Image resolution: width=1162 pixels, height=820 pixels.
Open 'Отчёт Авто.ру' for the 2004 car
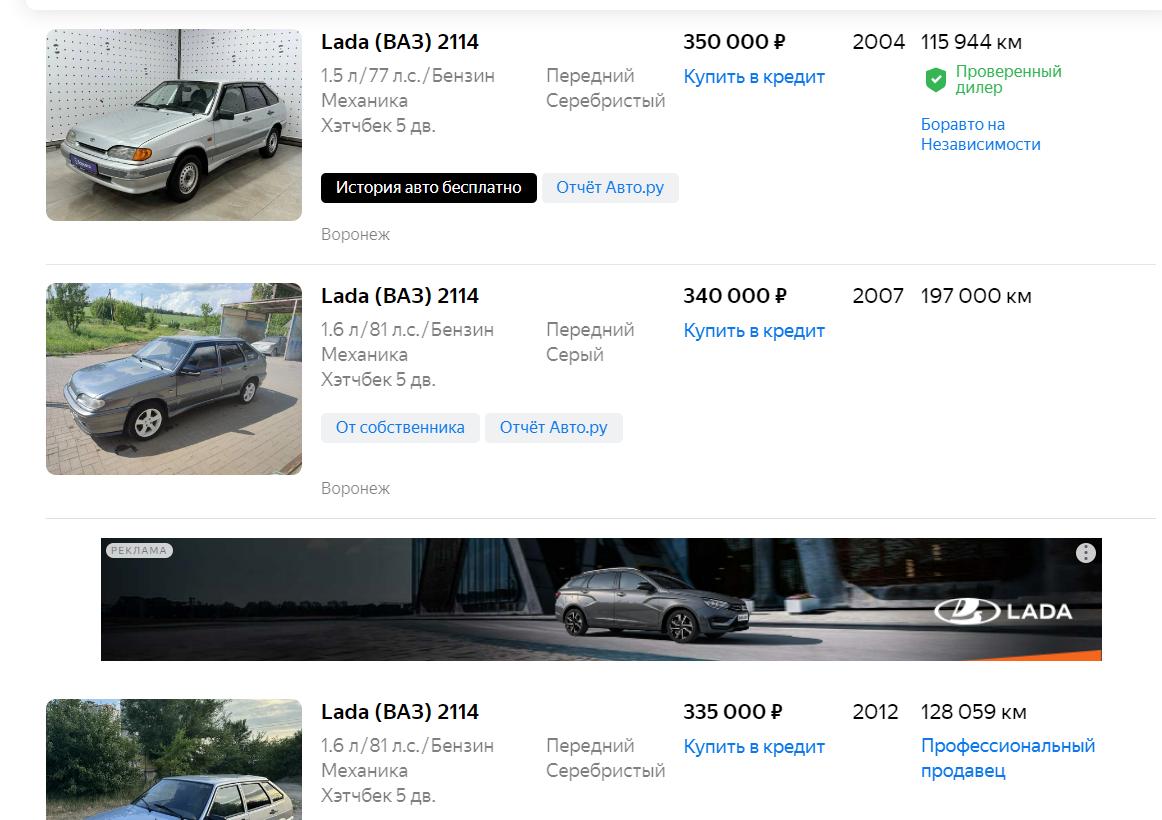(x=610, y=188)
